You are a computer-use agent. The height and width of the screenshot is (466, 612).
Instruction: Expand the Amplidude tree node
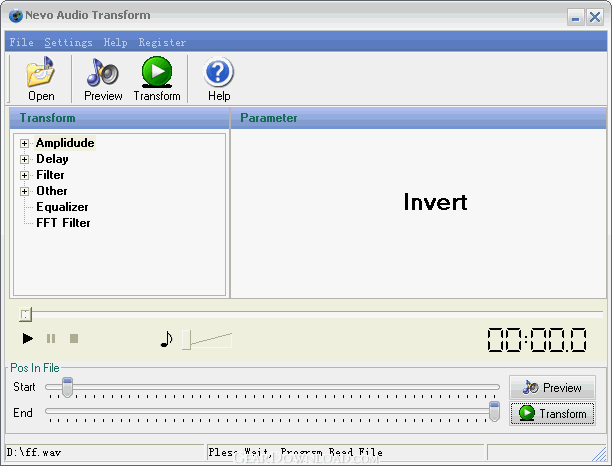(x=24, y=143)
